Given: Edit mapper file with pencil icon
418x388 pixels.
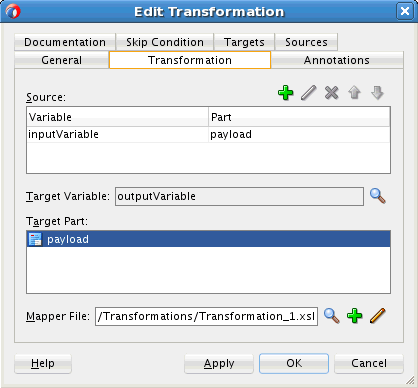Looking at the screenshot, I should tap(378, 316).
